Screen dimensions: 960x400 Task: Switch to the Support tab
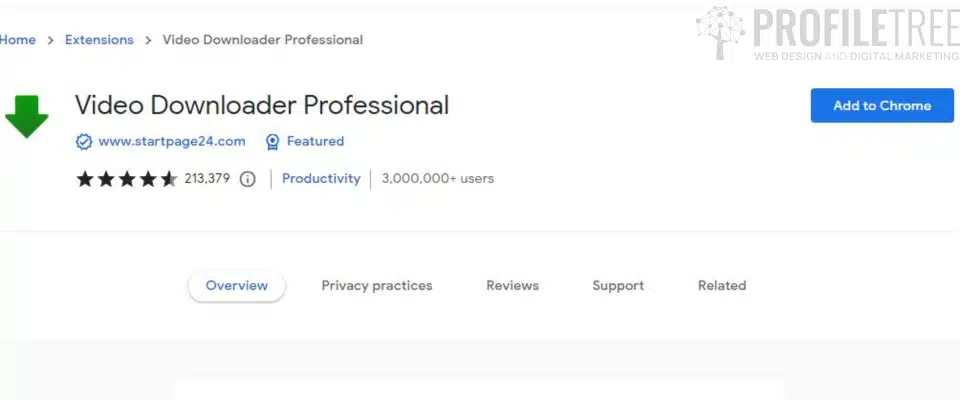pyautogui.click(x=618, y=286)
